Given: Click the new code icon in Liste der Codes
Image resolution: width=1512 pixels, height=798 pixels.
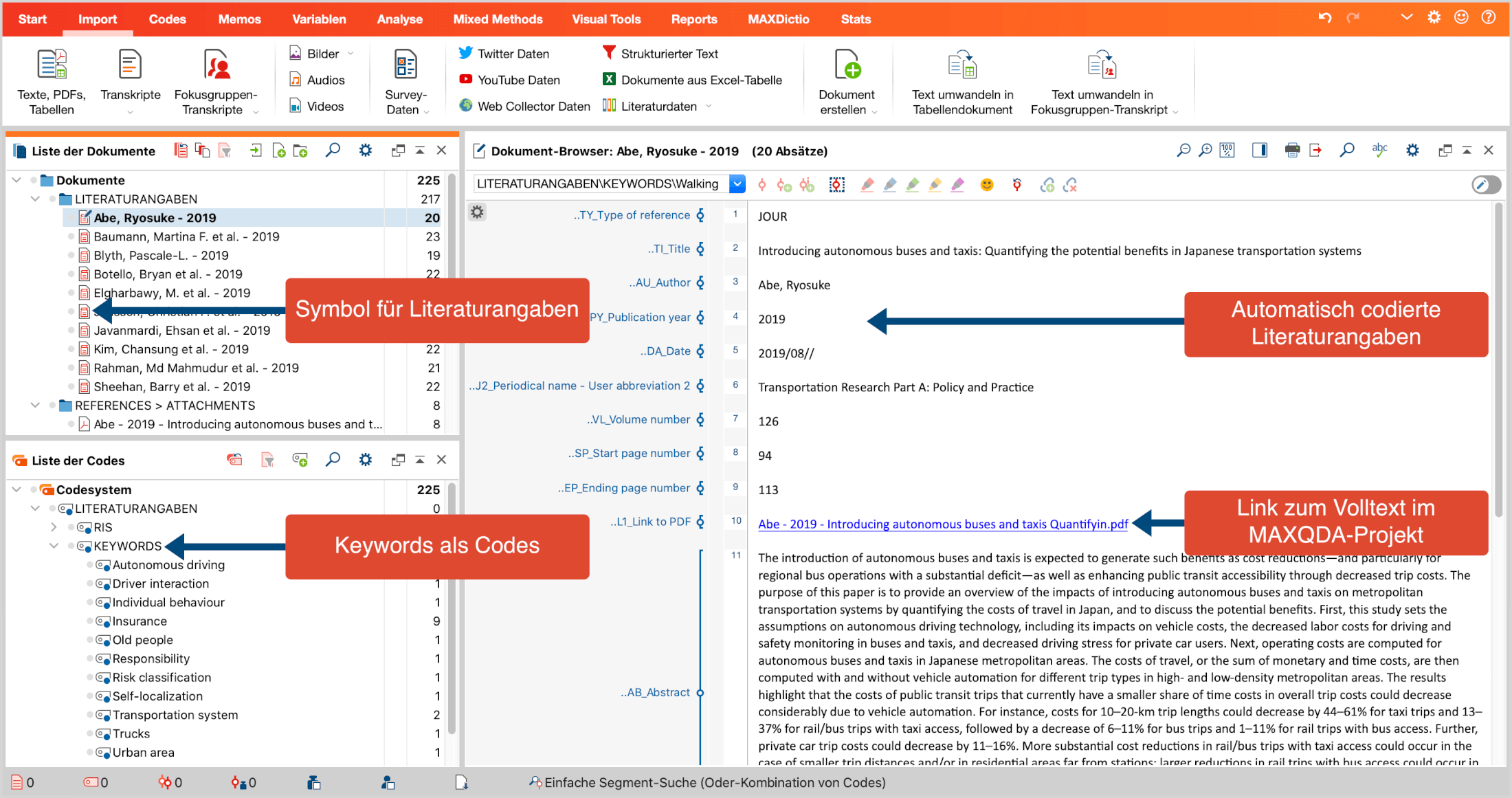Looking at the screenshot, I should 300,460.
